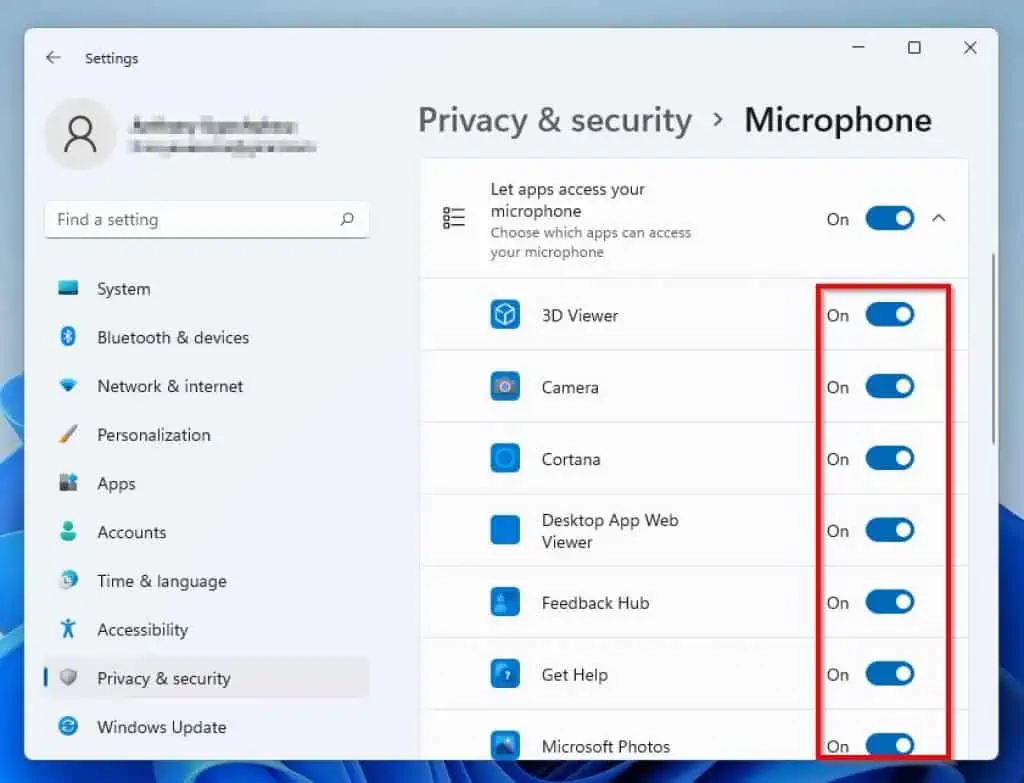This screenshot has height=783, width=1024.
Task: Turn off microphone for Feedback Hub
Action: pos(888,602)
